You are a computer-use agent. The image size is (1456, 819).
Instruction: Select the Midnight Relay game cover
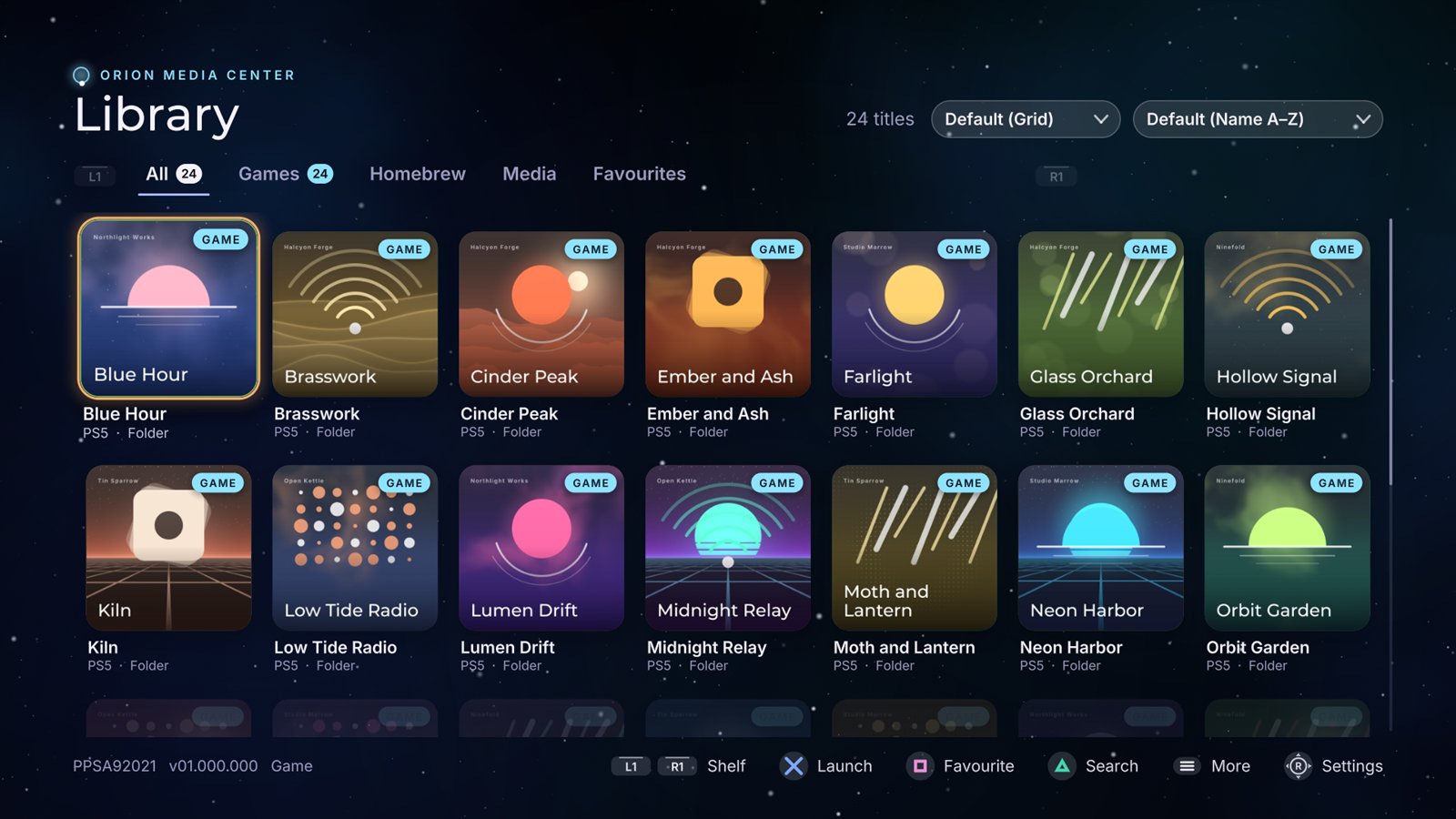pos(728,548)
